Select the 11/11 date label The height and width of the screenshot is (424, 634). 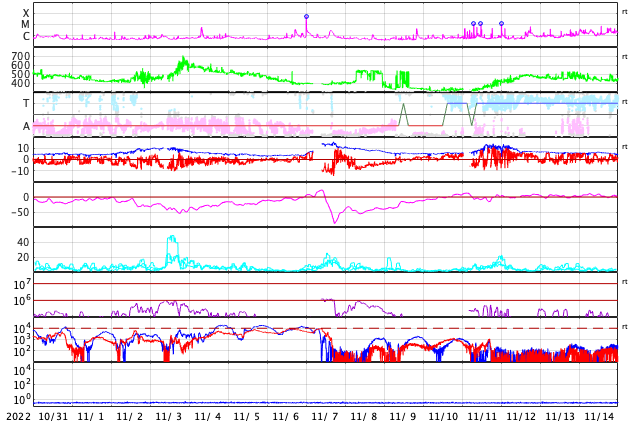pyautogui.click(x=482, y=417)
